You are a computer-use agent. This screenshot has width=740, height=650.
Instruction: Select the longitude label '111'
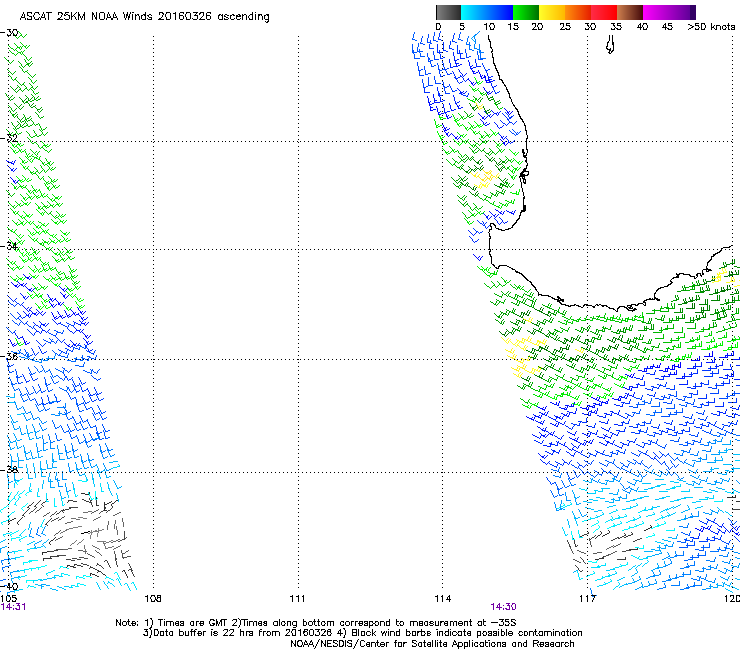point(297,599)
